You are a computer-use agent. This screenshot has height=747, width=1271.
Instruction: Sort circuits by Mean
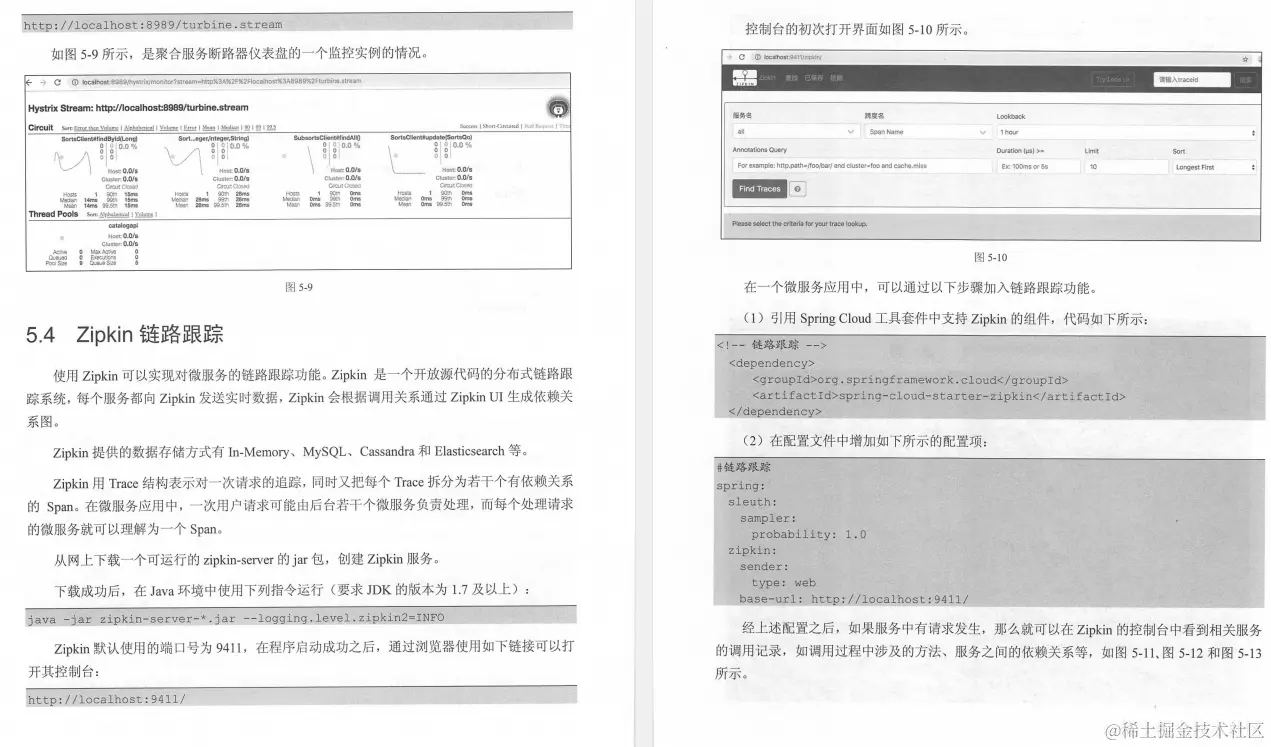tap(208, 128)
